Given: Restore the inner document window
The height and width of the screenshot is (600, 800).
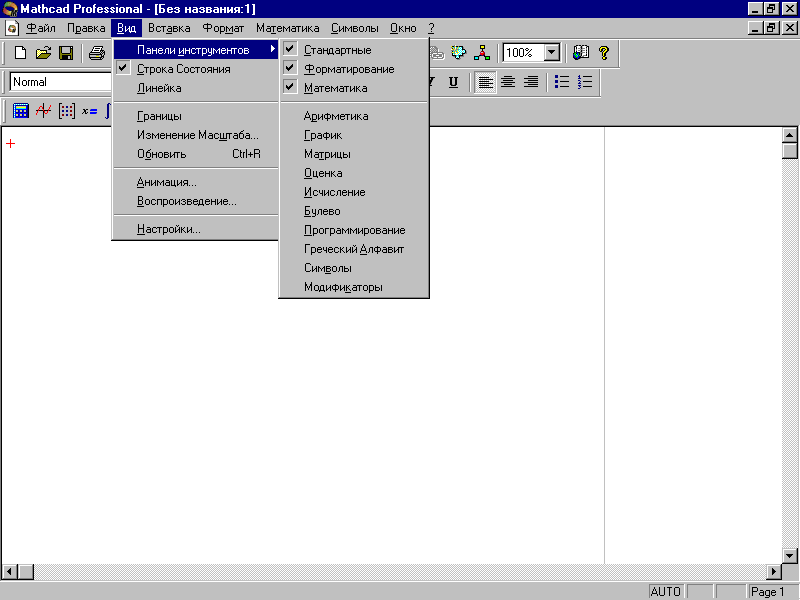Looking at the screenshot, I should pos(771,28).
